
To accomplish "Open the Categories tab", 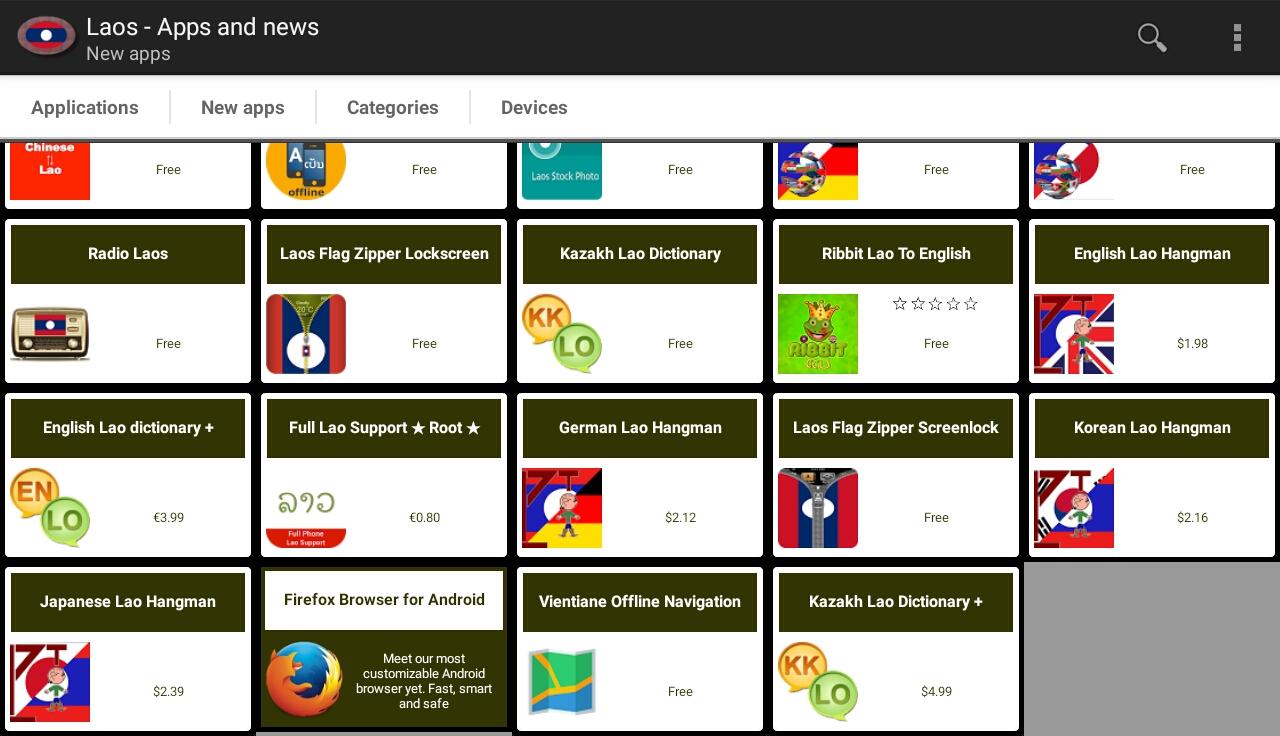I will pyautogui.click(x=393, y=107).
